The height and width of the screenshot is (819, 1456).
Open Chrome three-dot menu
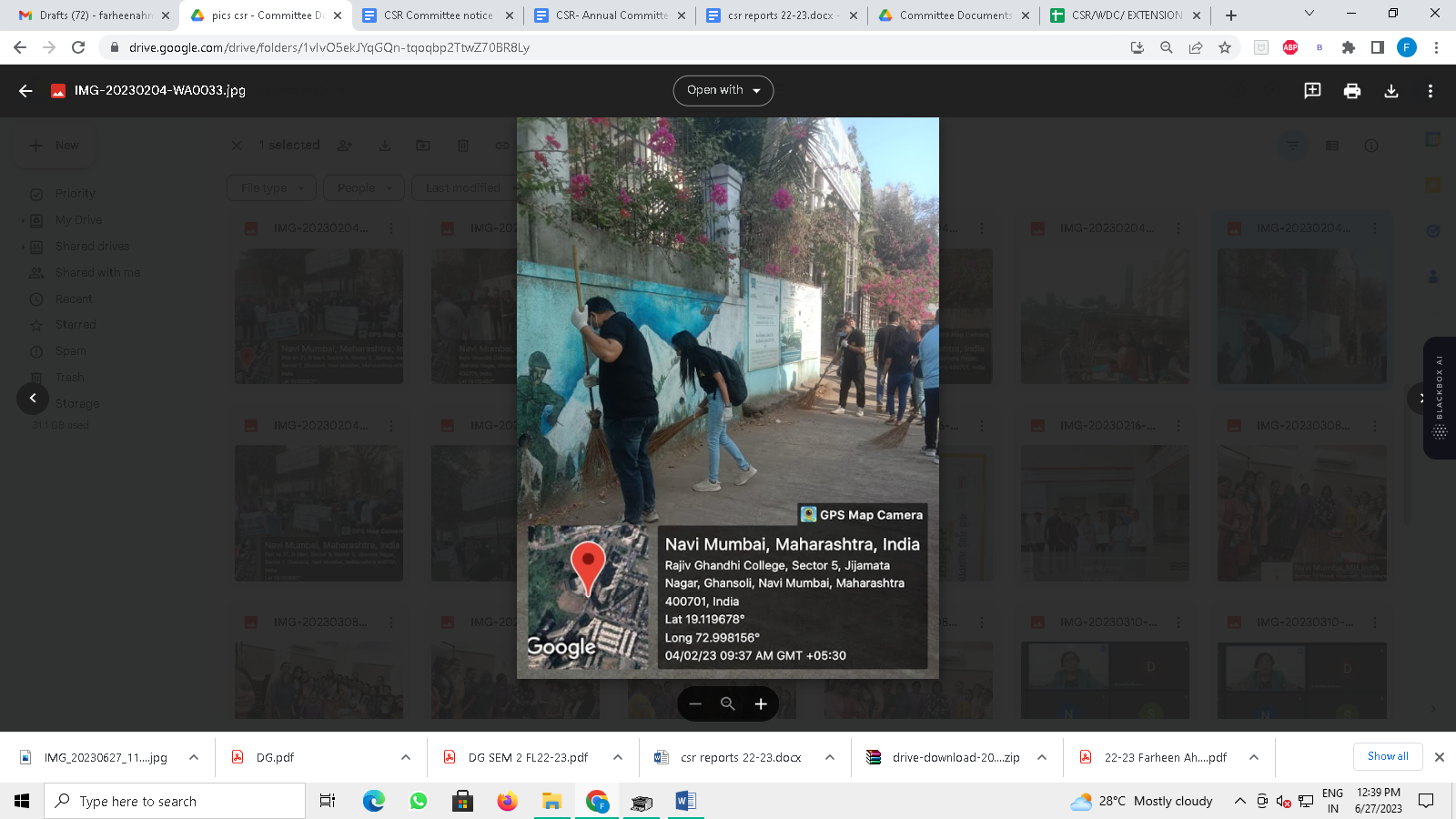point(1436,47)
